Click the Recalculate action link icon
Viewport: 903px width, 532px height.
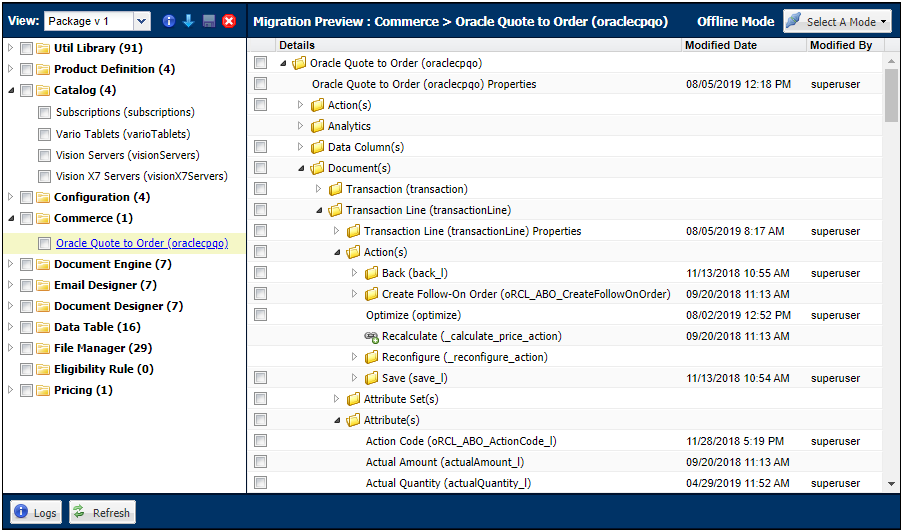click(371, 336)
